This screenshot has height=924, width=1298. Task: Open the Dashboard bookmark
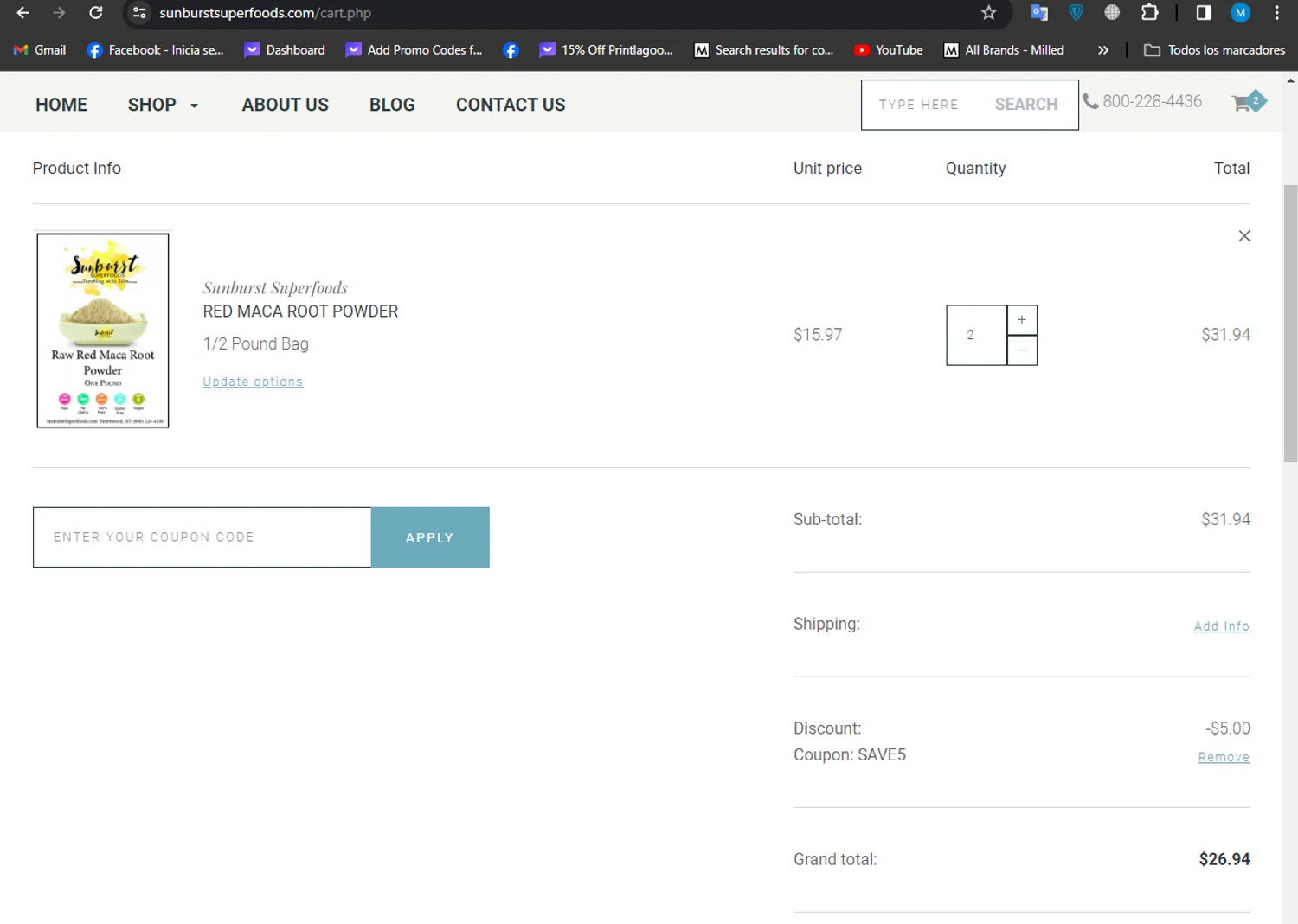285,50
